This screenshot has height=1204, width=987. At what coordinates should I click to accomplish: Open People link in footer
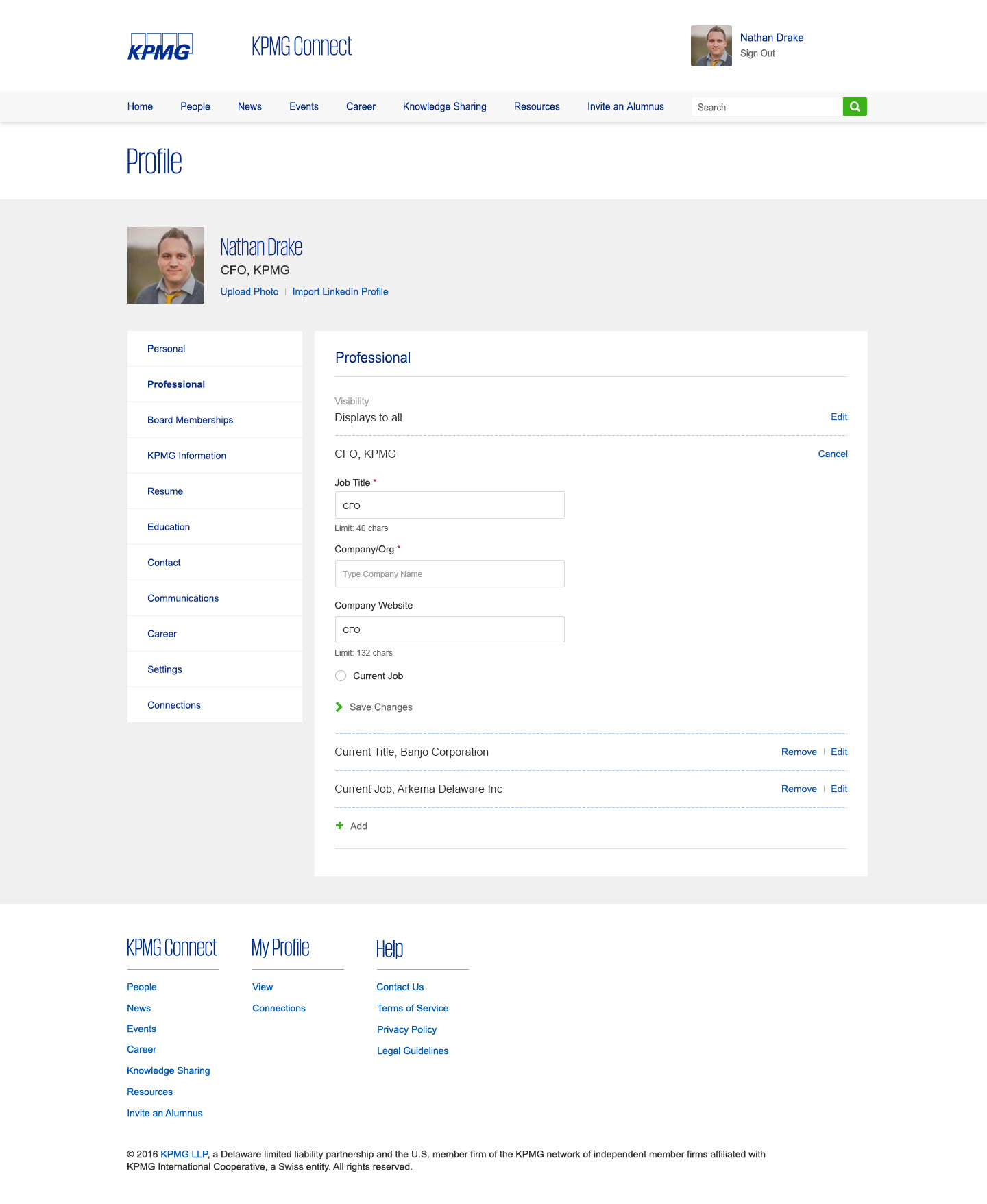[142, 987]
